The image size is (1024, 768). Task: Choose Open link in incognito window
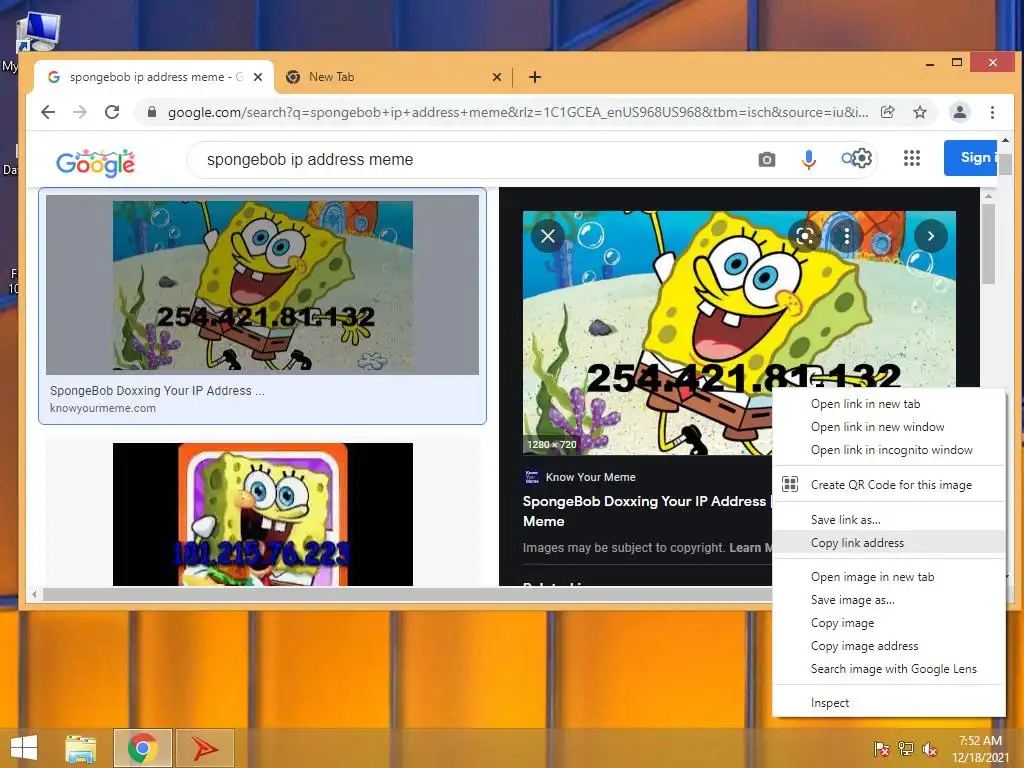tap(888, 450)
